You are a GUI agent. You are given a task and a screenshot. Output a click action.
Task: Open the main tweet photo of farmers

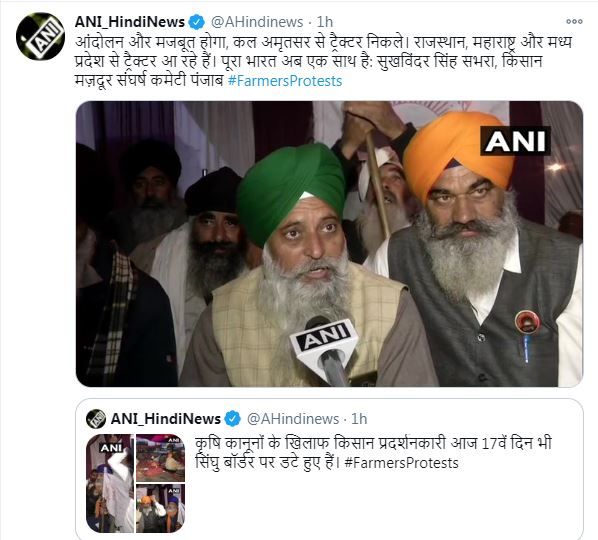[x=329, y=244]
